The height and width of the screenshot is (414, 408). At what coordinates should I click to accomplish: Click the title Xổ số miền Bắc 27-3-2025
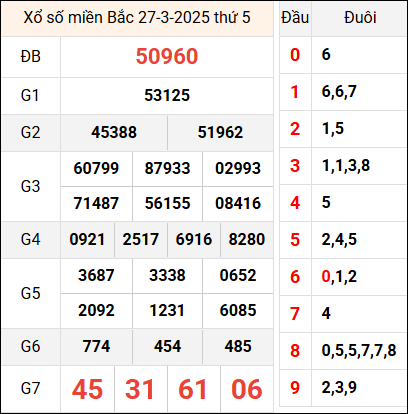(117, 18)
